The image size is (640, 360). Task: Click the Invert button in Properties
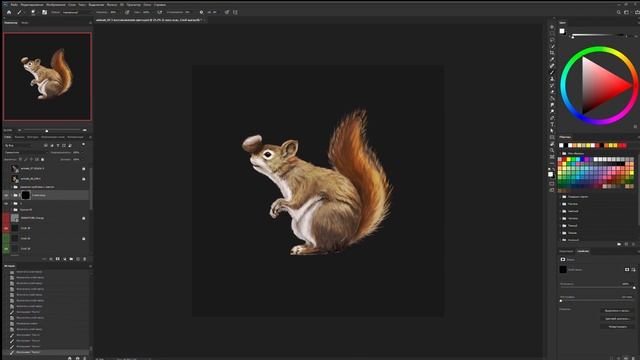click(617, 327)
